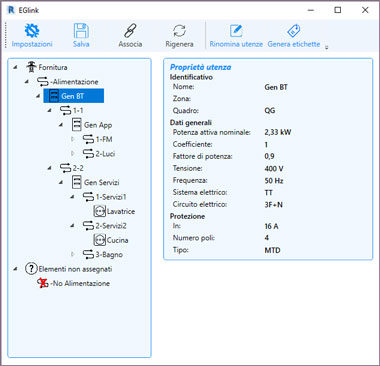This screenshot has height=366, width=380.
Task: Click the Frequenza value 50 Hz
Action: [x=274, y=181]
